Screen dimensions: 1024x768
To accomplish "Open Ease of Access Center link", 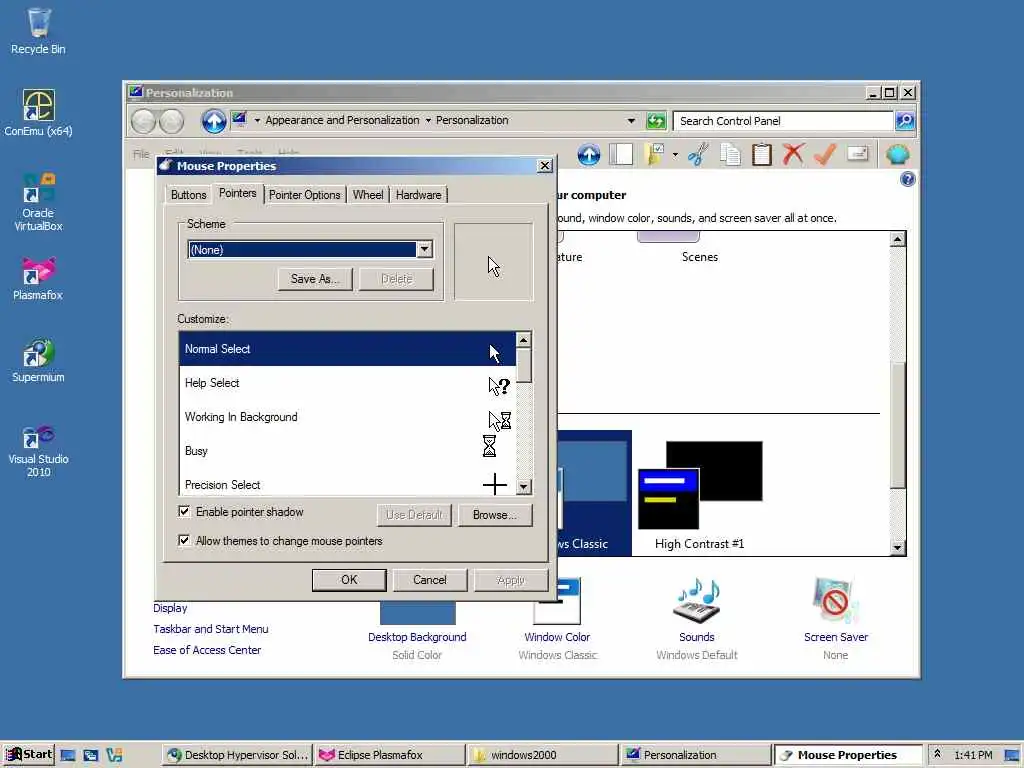I will coord(206,650).
